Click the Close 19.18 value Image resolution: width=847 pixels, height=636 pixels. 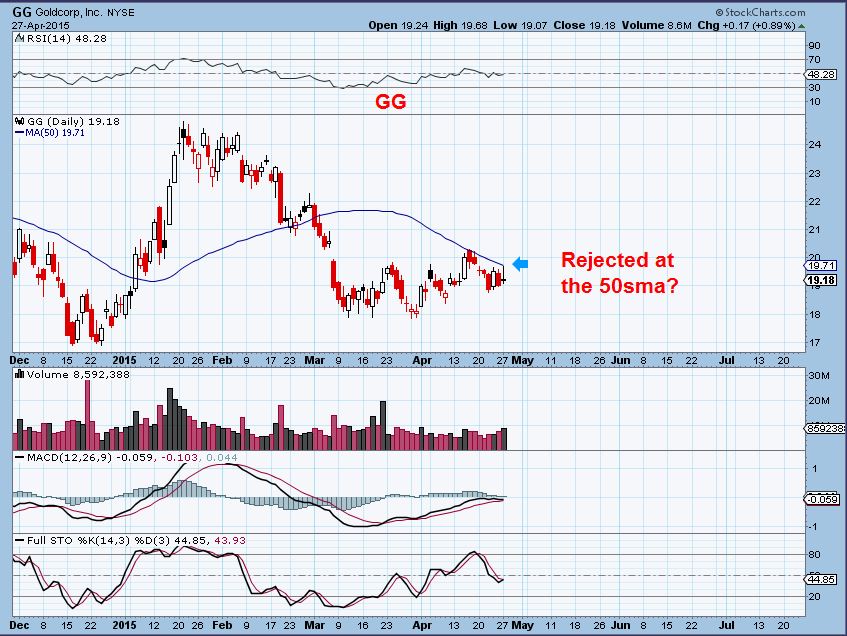[x=584, y=25]
